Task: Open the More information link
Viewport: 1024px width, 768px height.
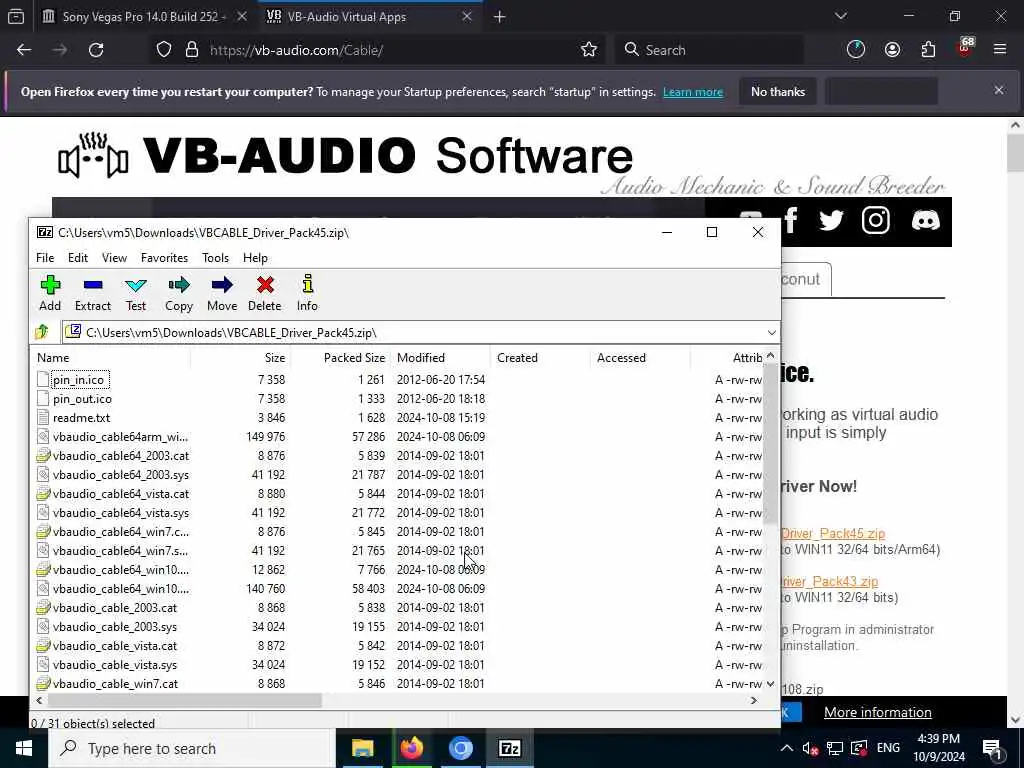Action: 878,712
